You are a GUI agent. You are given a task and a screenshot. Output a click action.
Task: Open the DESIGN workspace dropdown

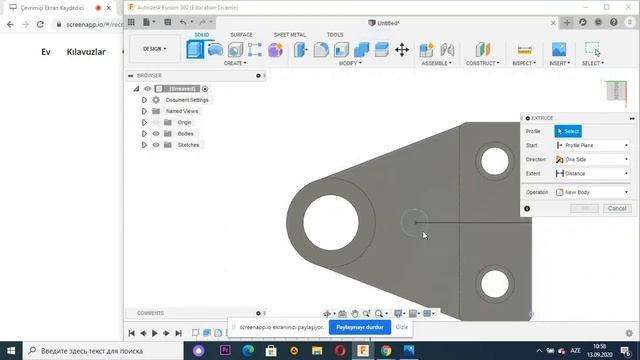[155, 49]
